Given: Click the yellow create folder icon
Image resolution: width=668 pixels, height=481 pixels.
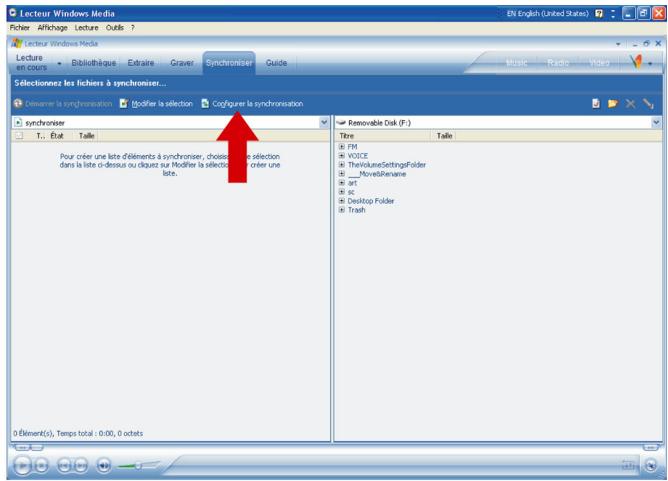Looking at the screenshot, I should [x=613, y=104].
